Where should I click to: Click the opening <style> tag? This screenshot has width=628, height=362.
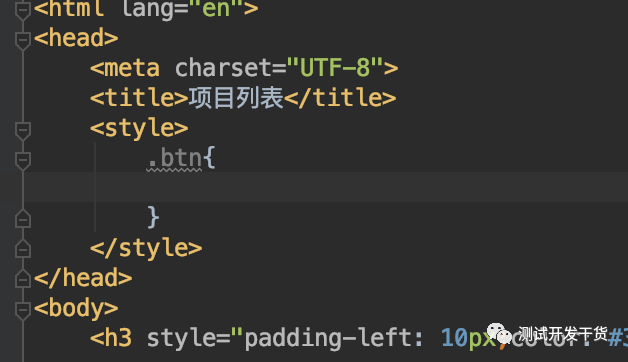[139, 128]
